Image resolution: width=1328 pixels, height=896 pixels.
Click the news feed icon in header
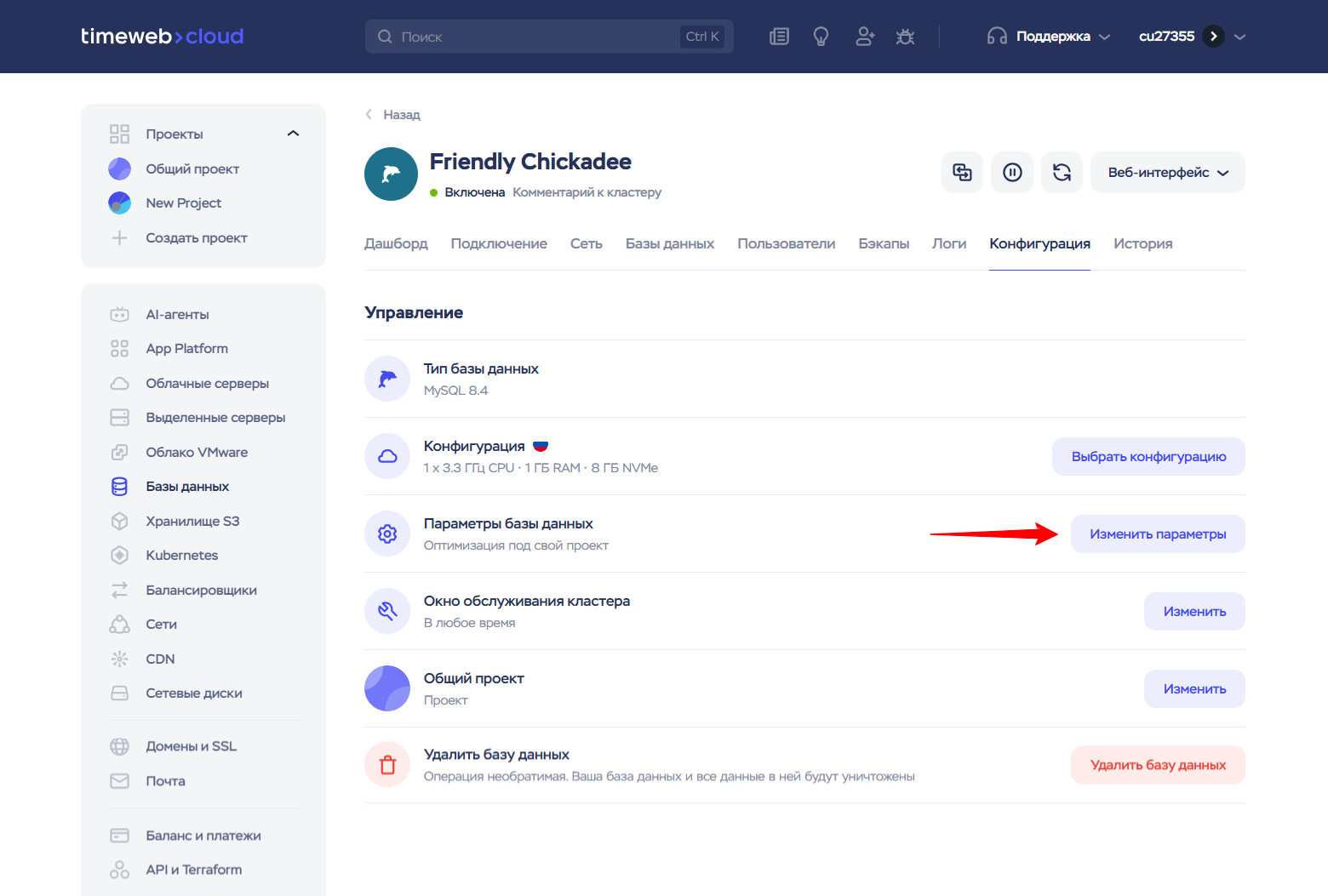click(x=779, y=37)
